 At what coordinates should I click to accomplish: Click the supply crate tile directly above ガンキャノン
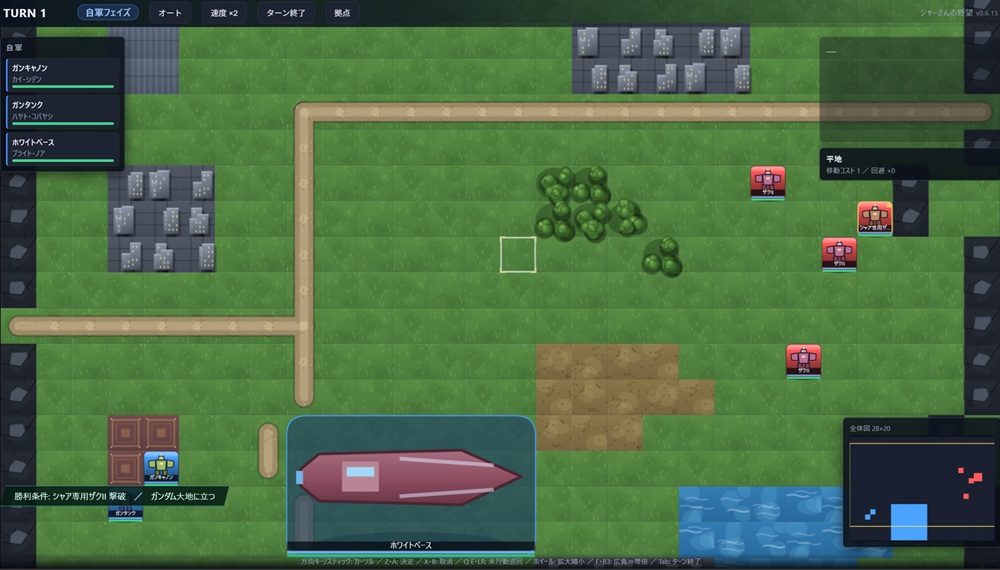coord(161,433)
